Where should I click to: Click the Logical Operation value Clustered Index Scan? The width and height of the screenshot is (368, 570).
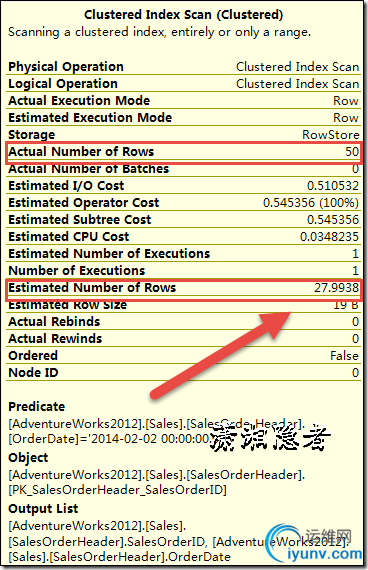(x=297, y=84)
